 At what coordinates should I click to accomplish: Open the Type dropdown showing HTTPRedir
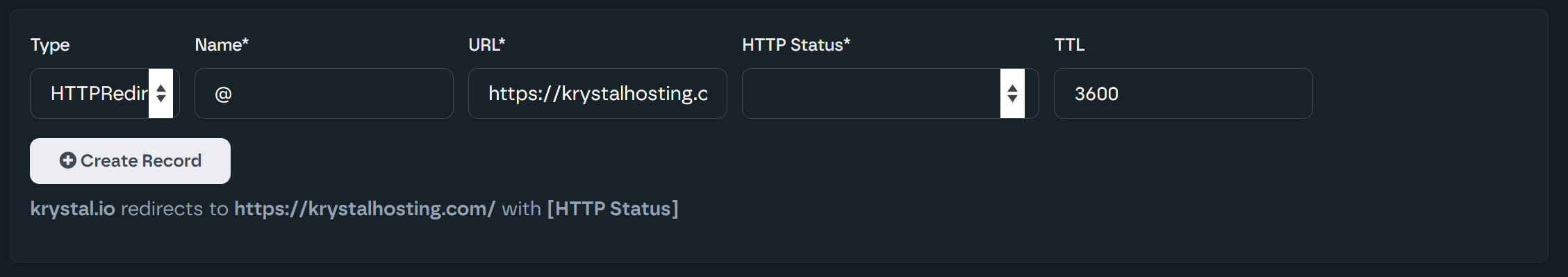click(105, 93)
